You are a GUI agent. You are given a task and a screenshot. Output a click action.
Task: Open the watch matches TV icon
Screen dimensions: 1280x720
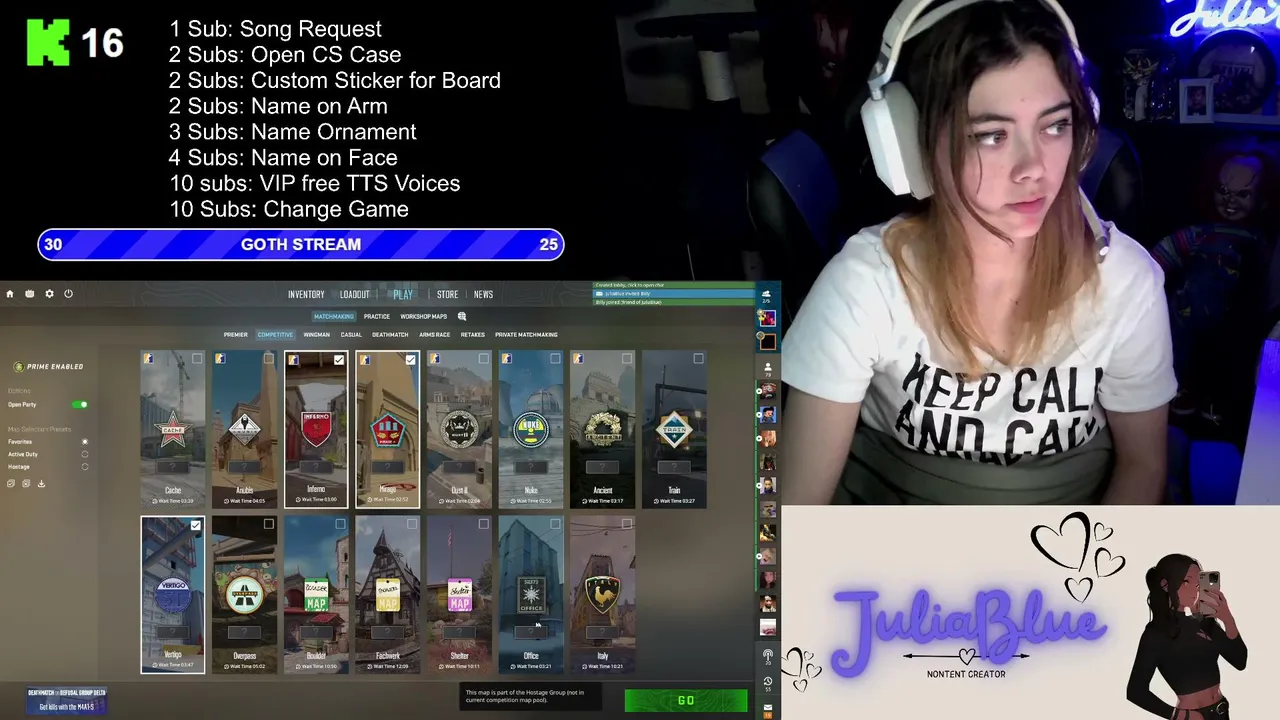(30, 294)
